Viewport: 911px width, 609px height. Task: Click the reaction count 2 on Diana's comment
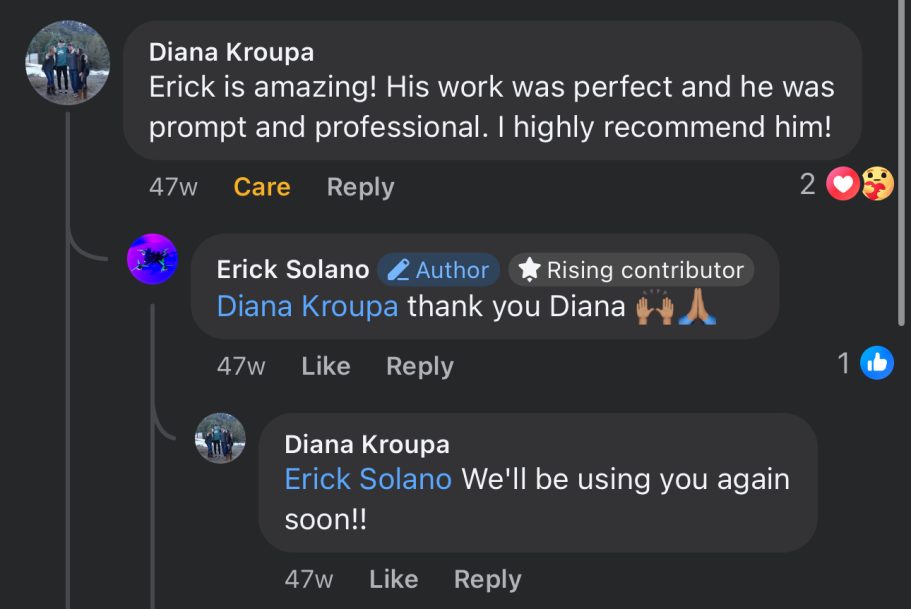(x=808, y=184)
